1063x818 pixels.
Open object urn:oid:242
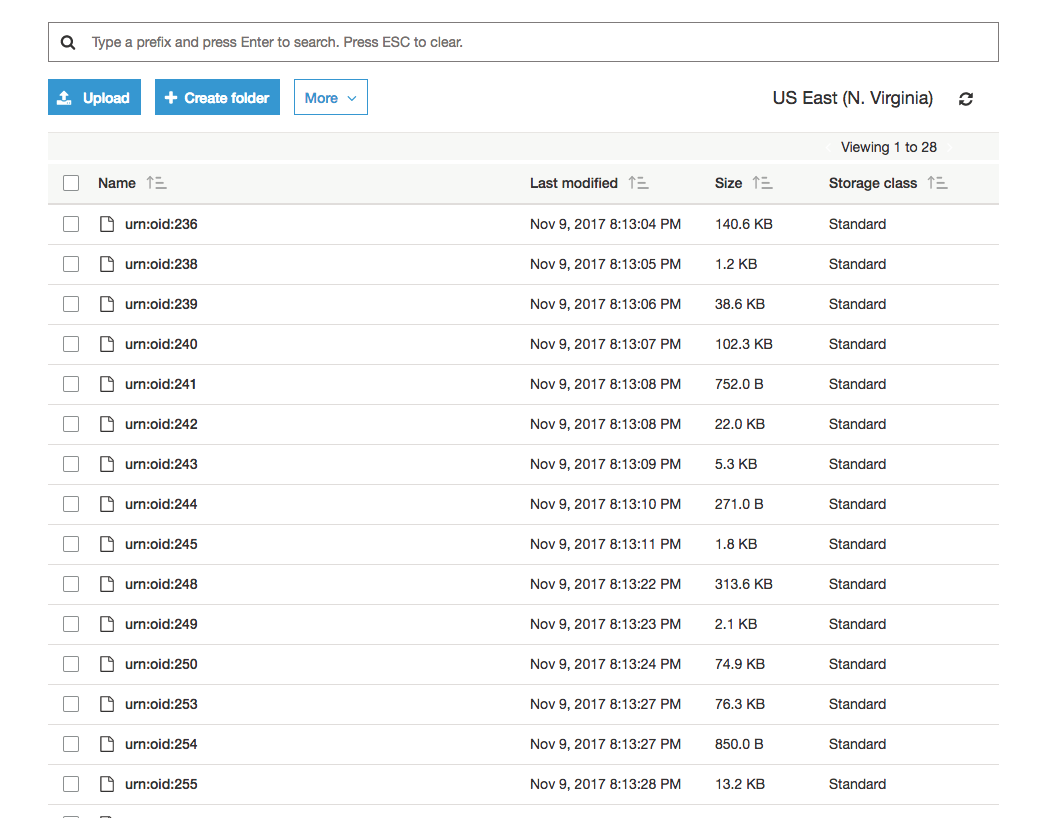(161, 424)
